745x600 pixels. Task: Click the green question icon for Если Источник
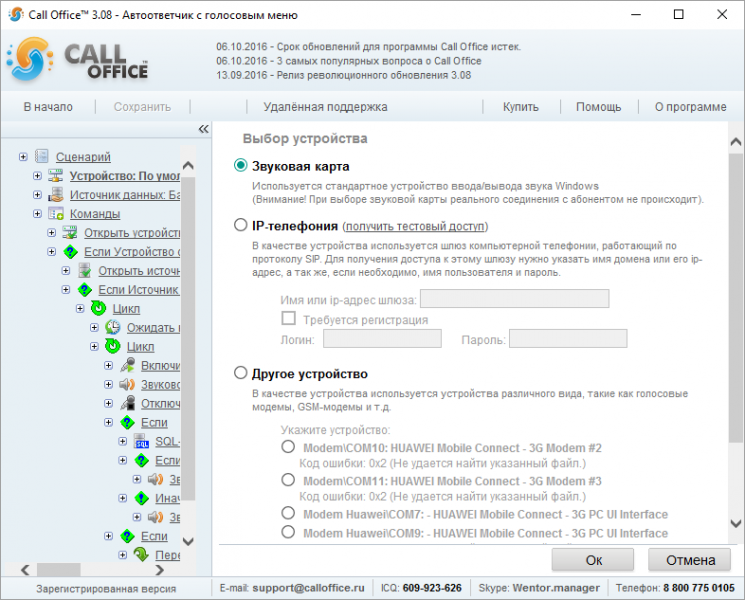click(x=84, y=289)
